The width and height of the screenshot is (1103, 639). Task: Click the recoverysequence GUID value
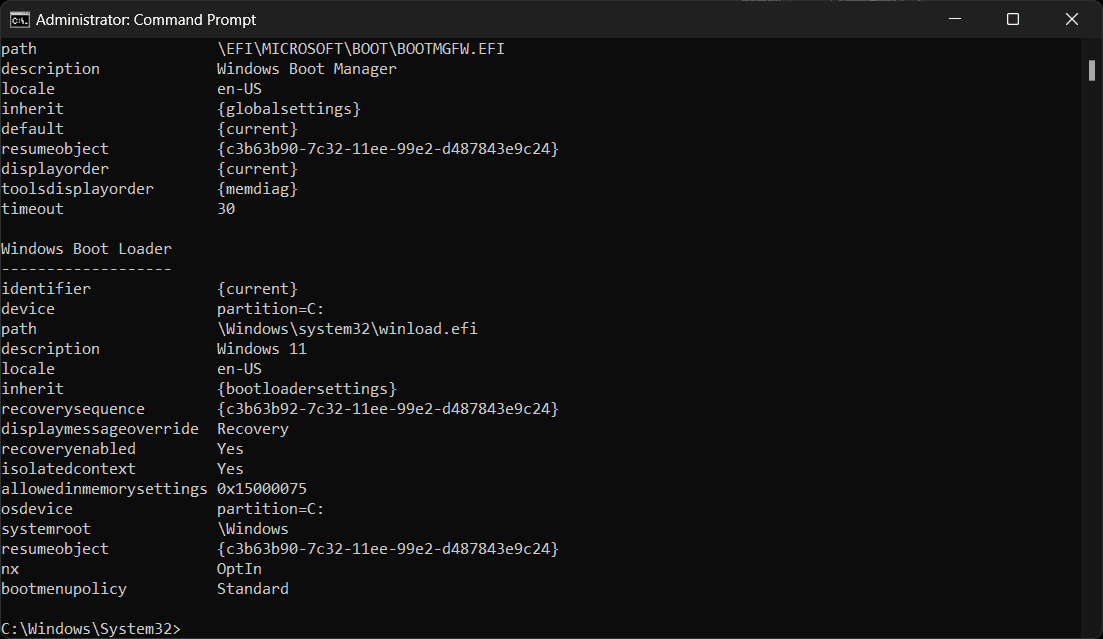coord(387,409)
